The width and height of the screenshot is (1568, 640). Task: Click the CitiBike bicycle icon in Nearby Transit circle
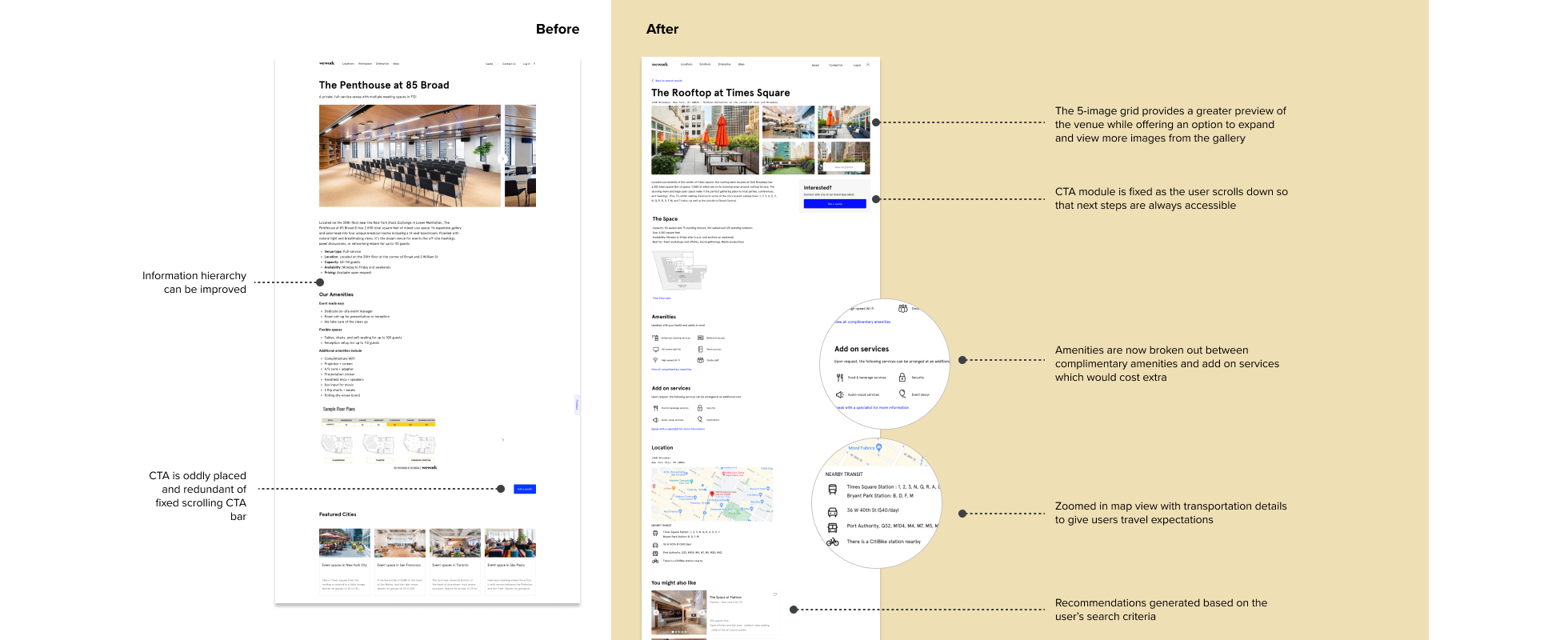click(832, 542)
